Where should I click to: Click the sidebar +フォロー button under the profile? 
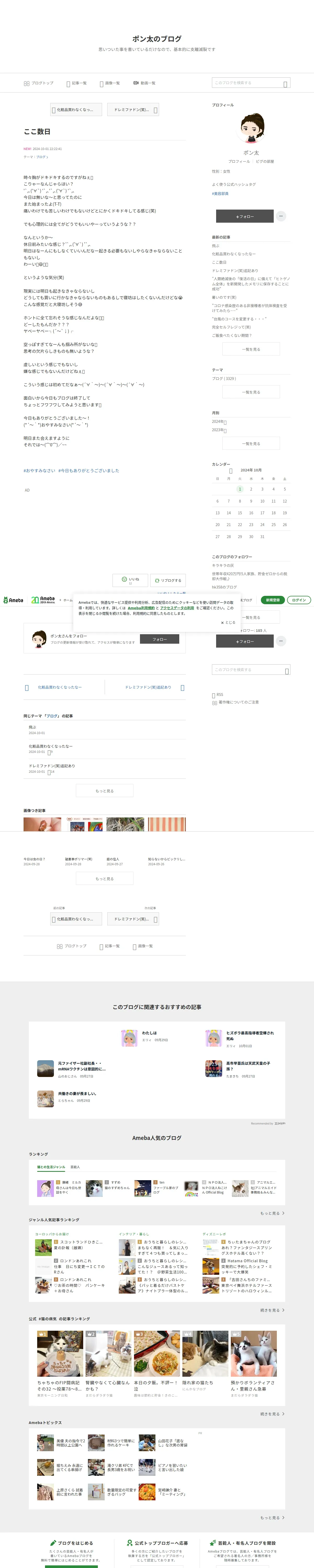[244, 216]
